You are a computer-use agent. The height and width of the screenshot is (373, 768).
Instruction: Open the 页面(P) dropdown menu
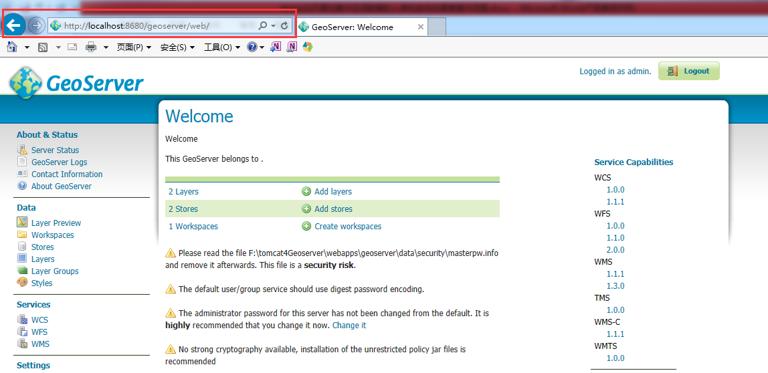(x=134, y=47)
